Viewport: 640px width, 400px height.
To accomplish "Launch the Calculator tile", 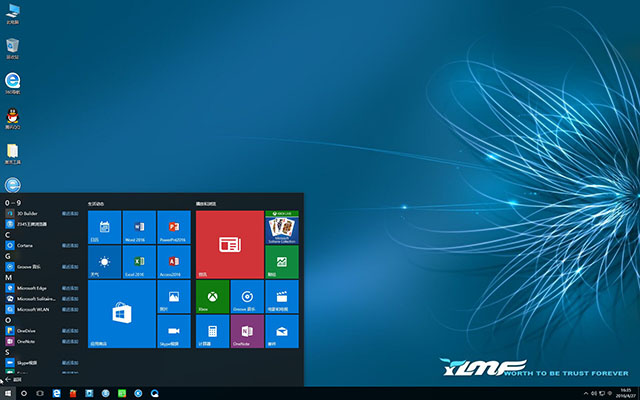I will (x=212, y=331).
